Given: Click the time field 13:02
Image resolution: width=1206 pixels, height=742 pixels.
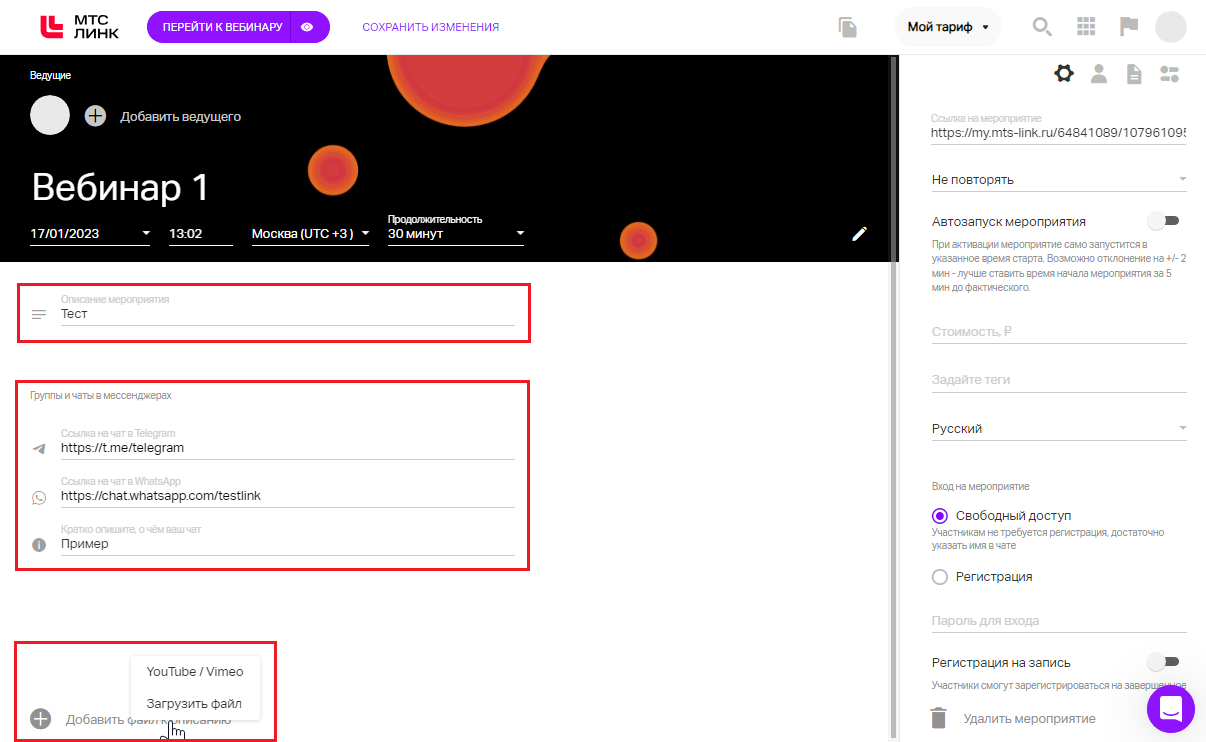Looking at the screenshot, I should [200, 234].
